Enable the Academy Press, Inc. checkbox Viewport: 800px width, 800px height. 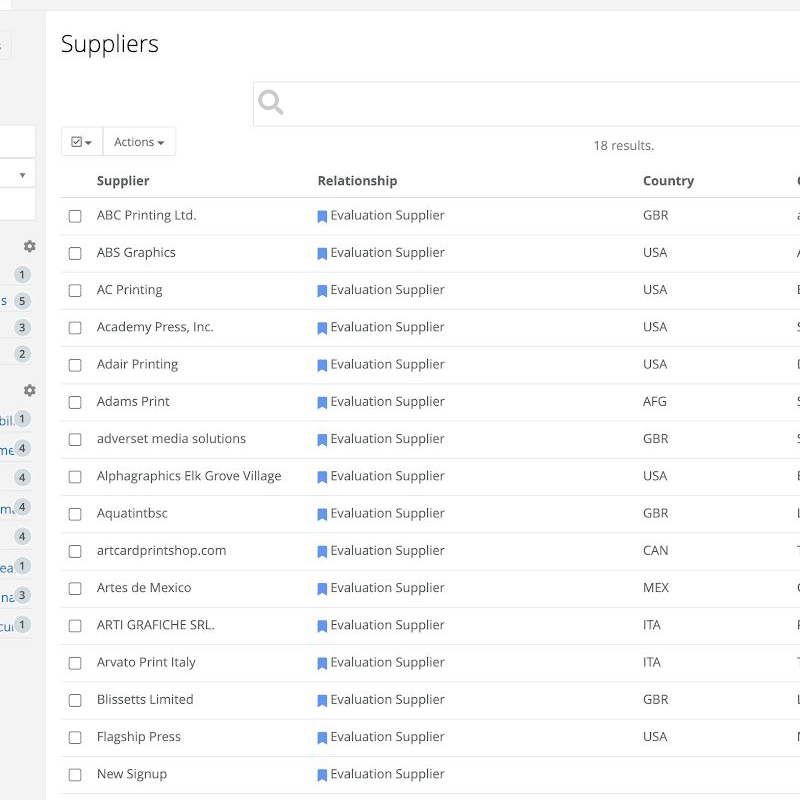tap(75, 328)
